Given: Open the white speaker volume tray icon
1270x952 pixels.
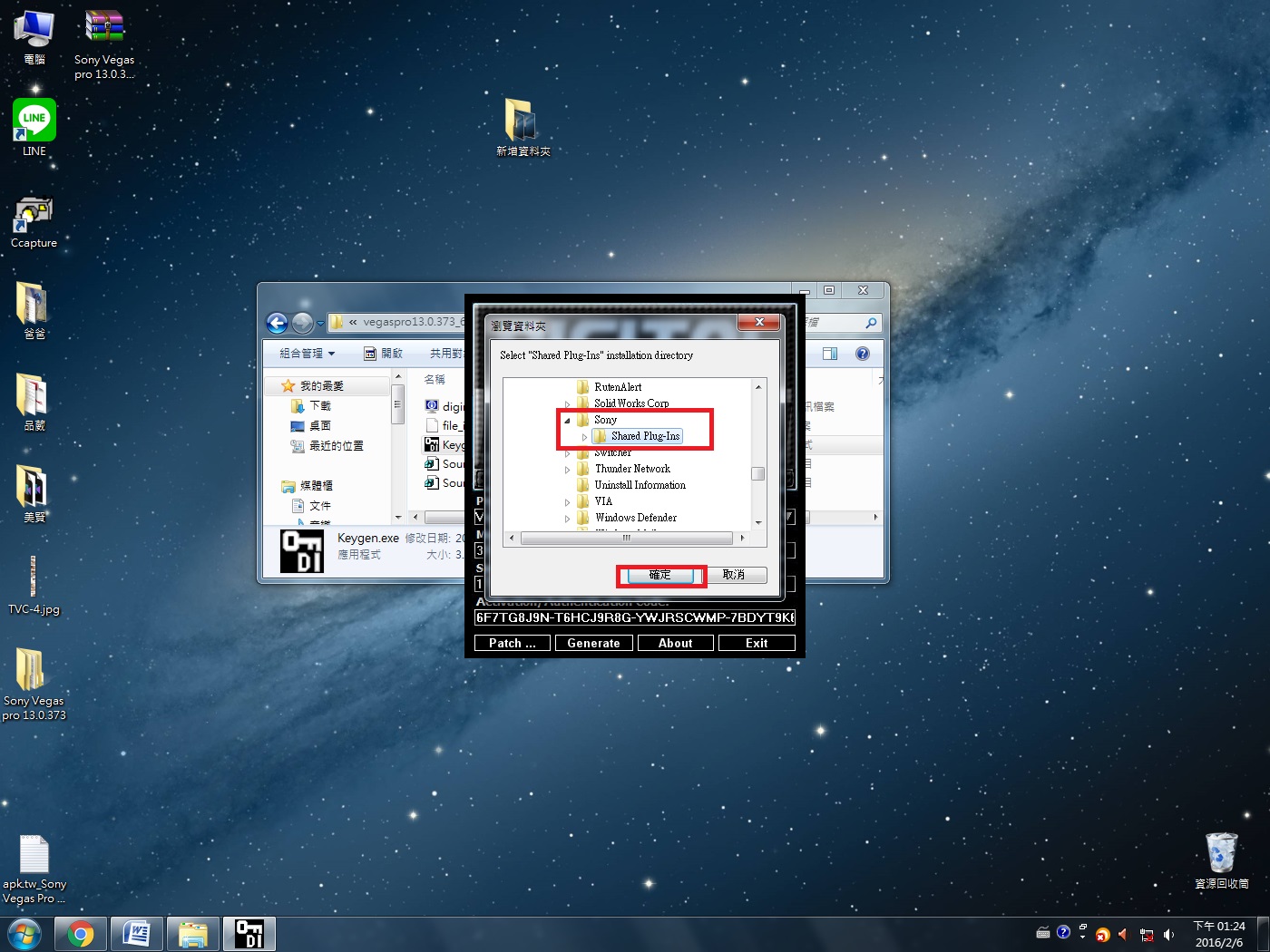Looking at the screenshot, I should (x=1168, y=935).
